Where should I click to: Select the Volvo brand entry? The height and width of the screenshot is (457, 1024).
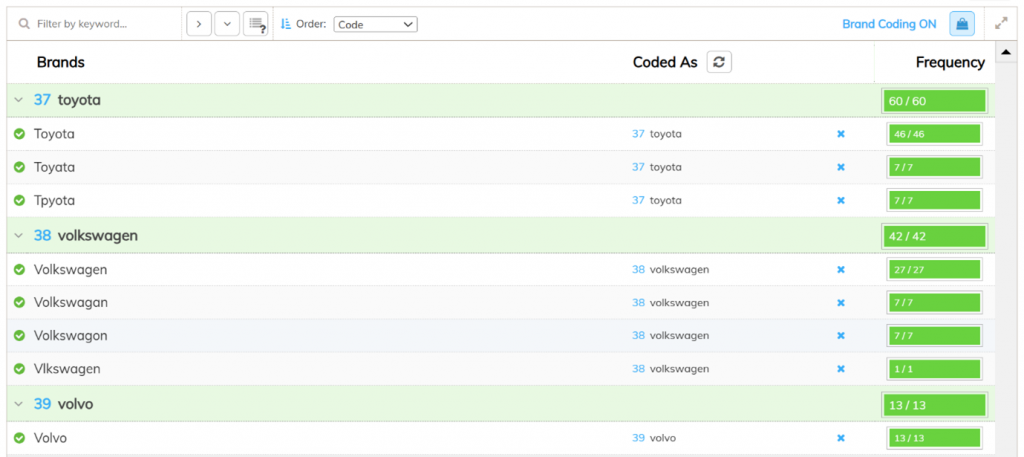click(50, 438)
